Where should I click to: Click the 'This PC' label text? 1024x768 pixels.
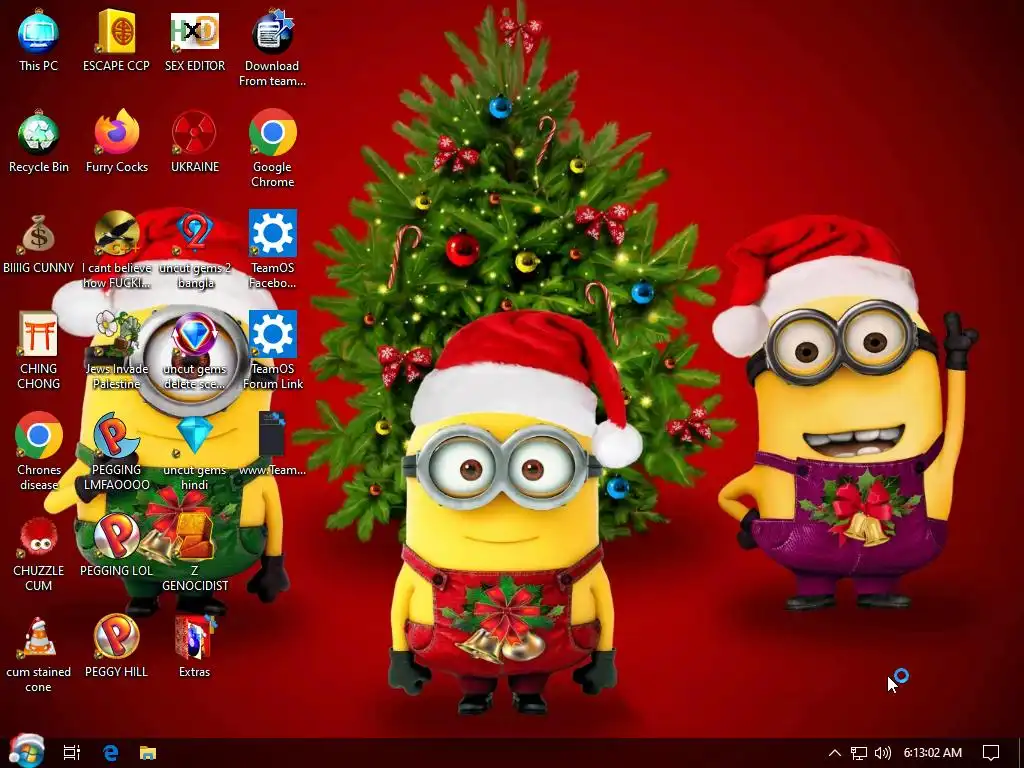[39, 66]
